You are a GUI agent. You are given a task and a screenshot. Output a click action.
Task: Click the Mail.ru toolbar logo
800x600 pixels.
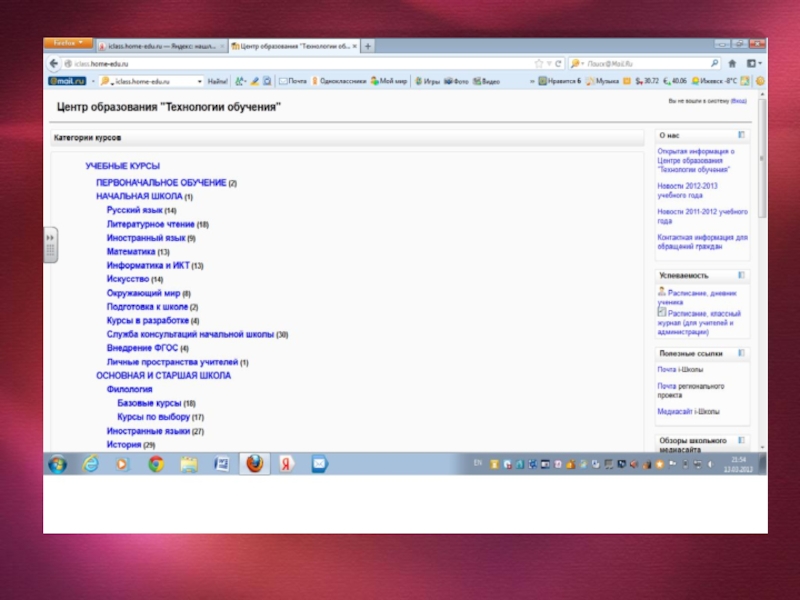pos(62,80)
